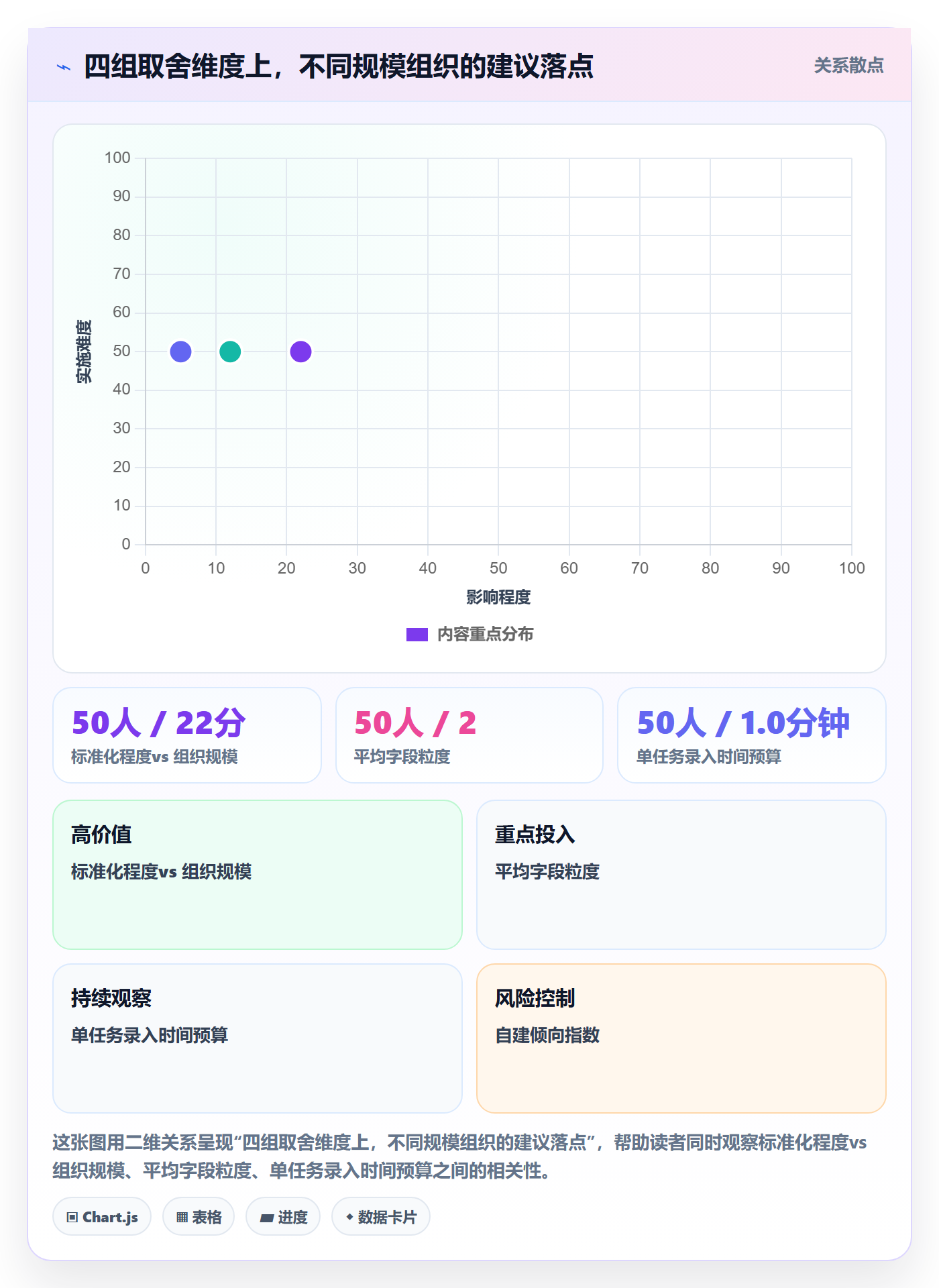Click 自建倾向指数 text in 风险控制 card
The height and width of the screenshot is (1288, 939).
(547, 1035)
